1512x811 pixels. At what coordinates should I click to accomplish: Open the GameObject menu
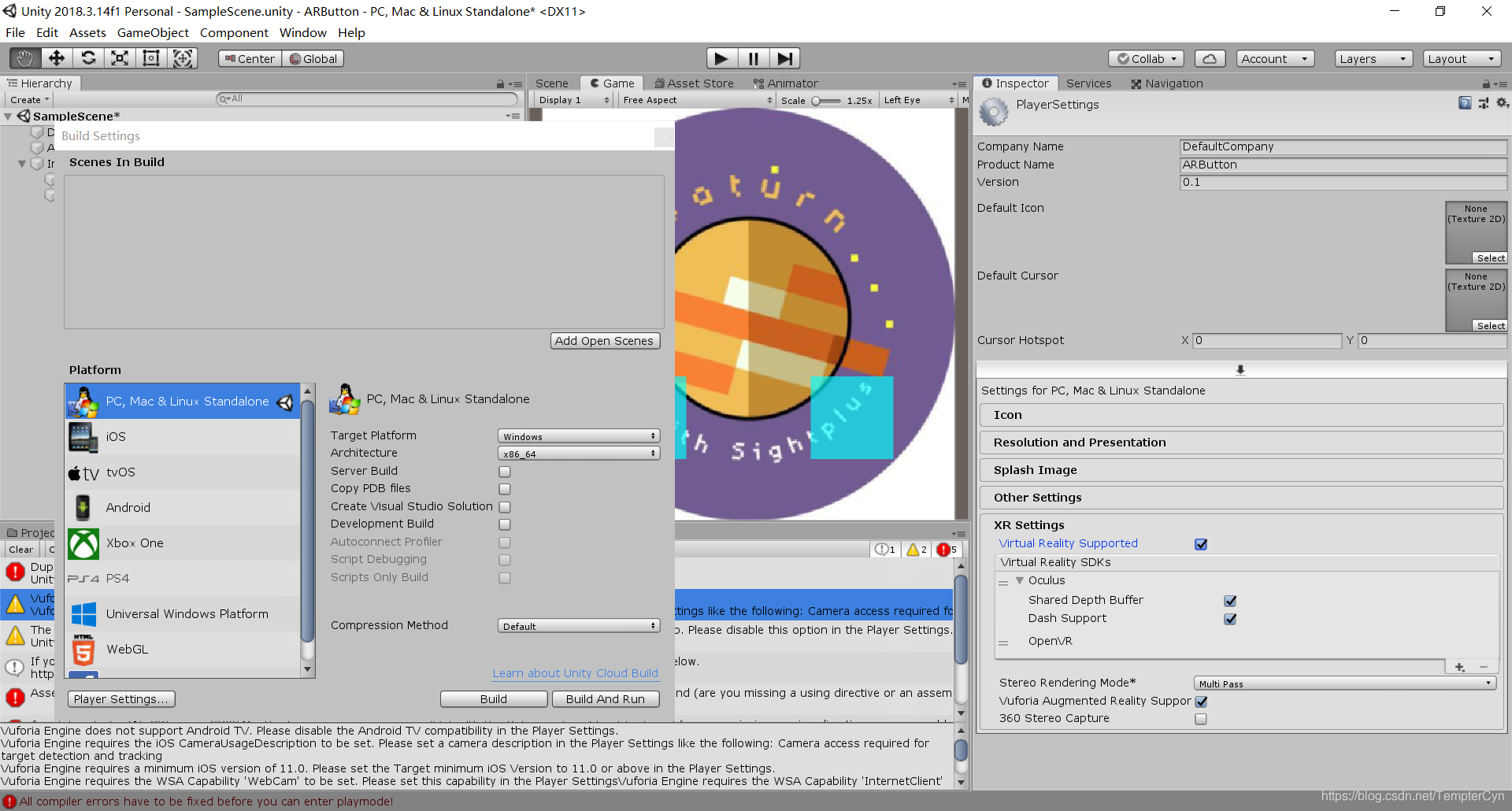(153, 32)
